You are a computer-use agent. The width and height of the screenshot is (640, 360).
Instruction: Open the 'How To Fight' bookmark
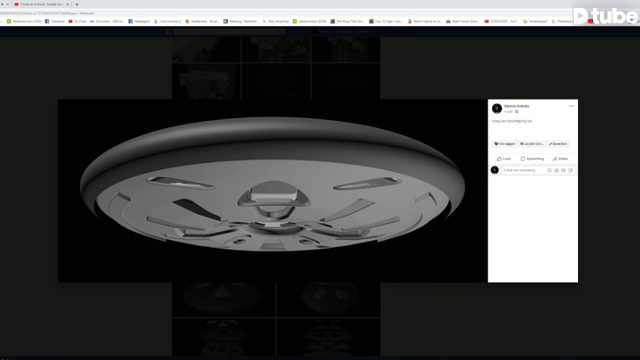point(387,21)
